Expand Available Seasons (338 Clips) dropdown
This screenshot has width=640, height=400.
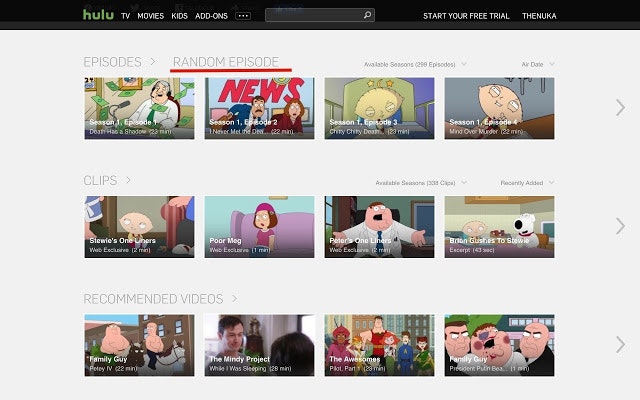pyautogui.click(x=421, y=183)
